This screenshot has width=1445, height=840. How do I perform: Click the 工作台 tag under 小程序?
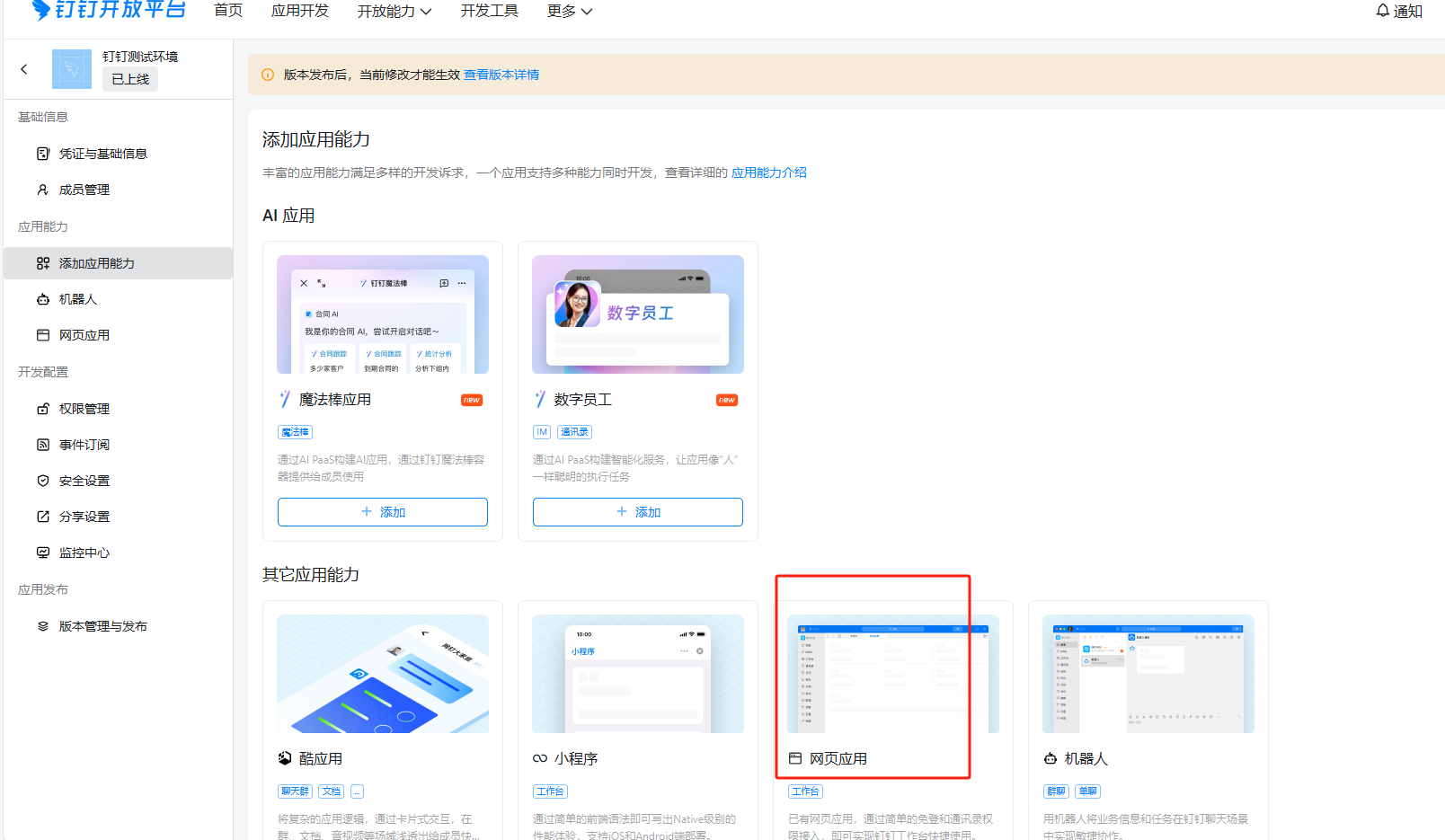click(550, 791)
